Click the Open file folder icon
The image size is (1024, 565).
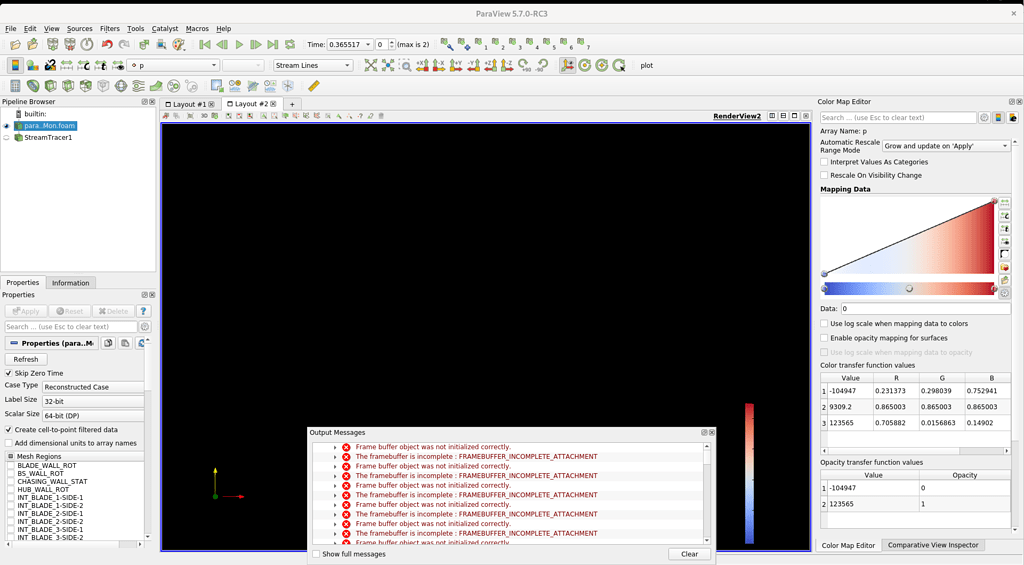coord(15,44)
